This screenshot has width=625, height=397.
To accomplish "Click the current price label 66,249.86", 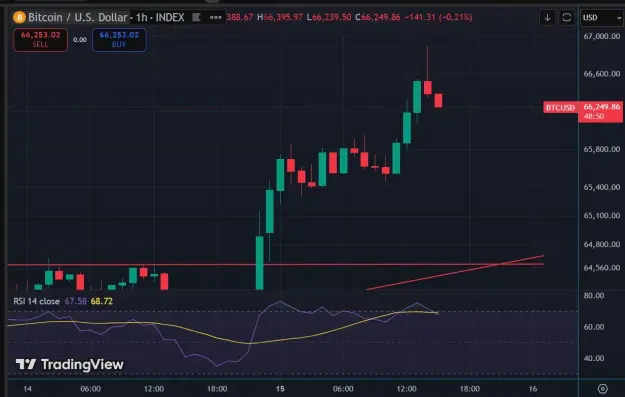I will [602, 107].
